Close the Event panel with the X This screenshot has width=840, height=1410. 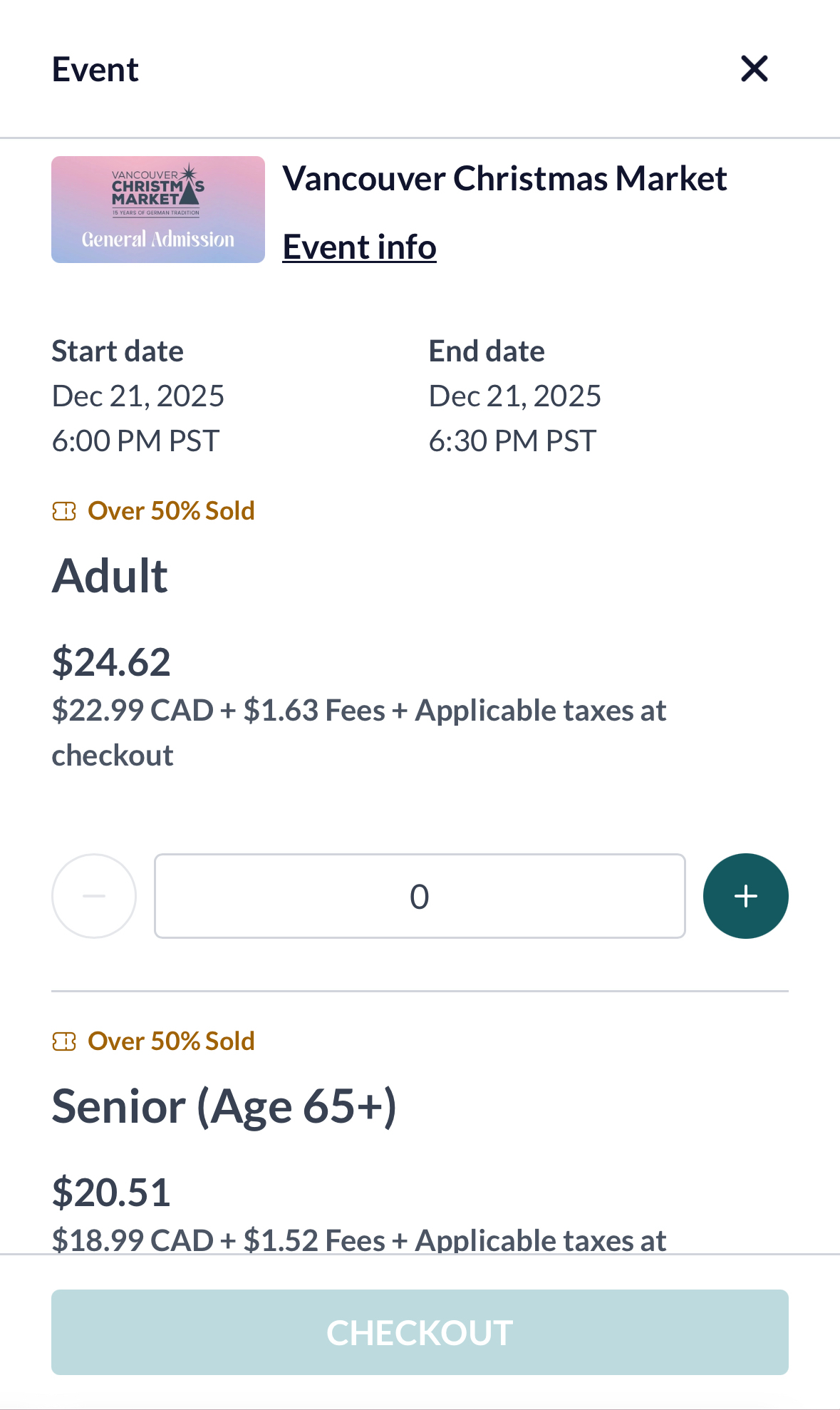pos(754,69)
